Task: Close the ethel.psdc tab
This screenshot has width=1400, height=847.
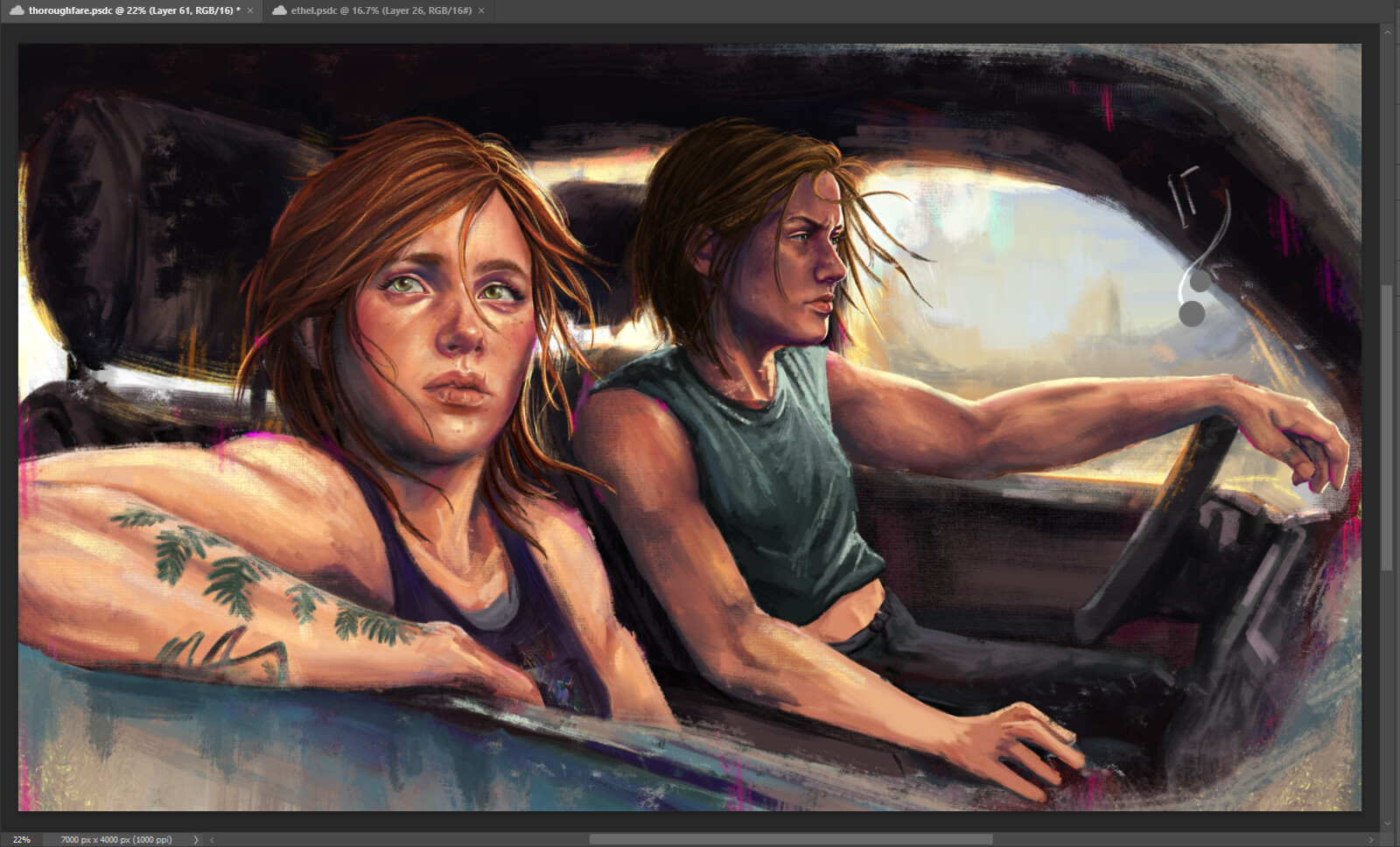Action: (481, 10)
